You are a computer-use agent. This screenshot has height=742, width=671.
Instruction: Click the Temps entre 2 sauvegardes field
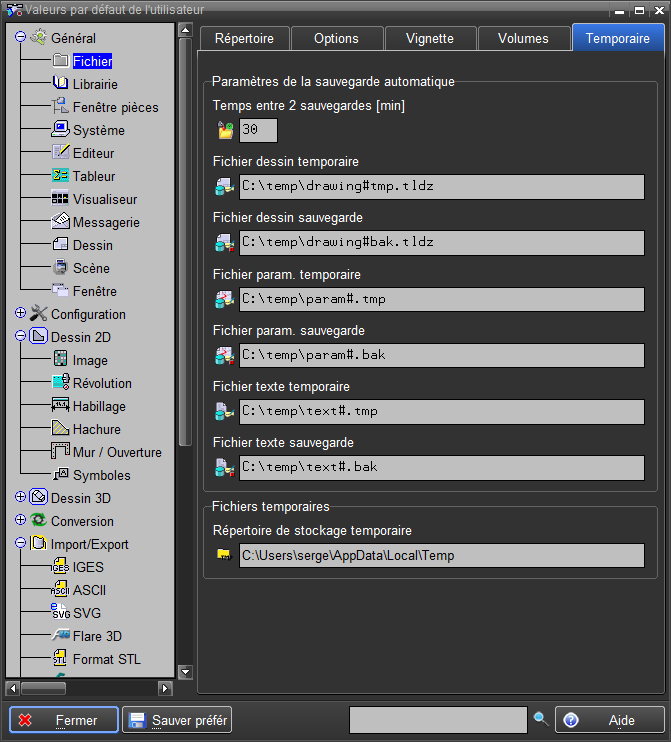point(258,130)
